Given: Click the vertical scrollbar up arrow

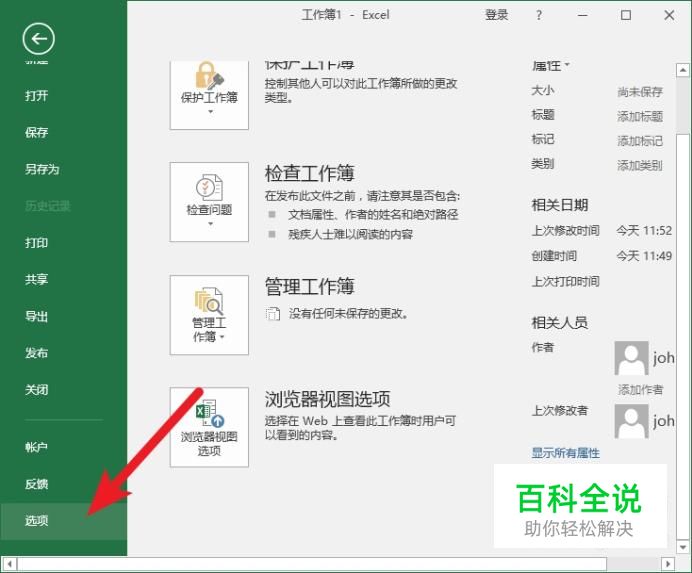Looking at the screenshot, I should (683, 70).
